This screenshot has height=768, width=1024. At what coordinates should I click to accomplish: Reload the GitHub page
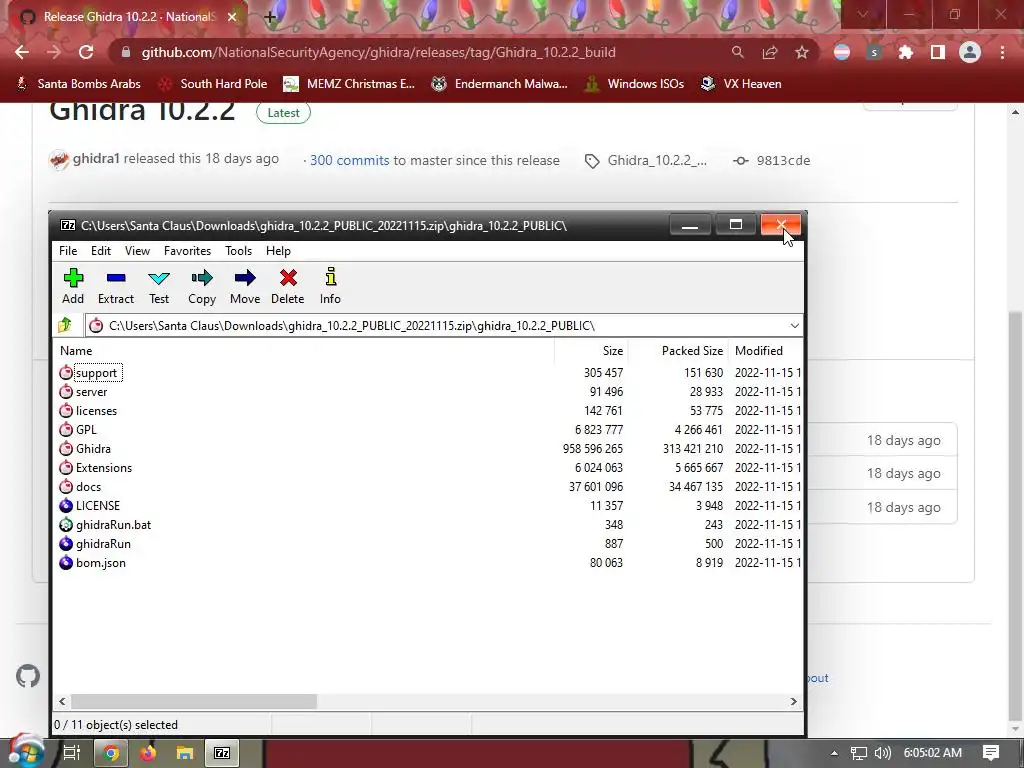click(x=86, y=52)
